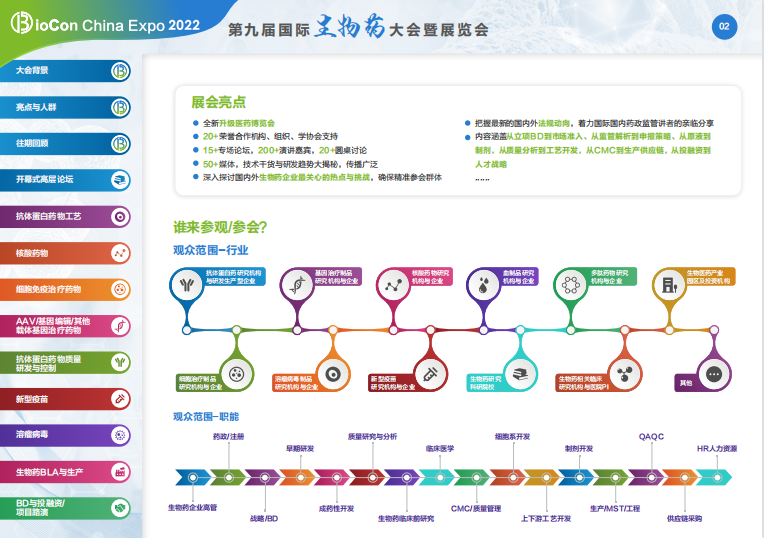Image resolution: width=764 pixels, height=538 pixels.
Task: Click the BioCon China Expo 2022 logo
Action: [100, 24]
